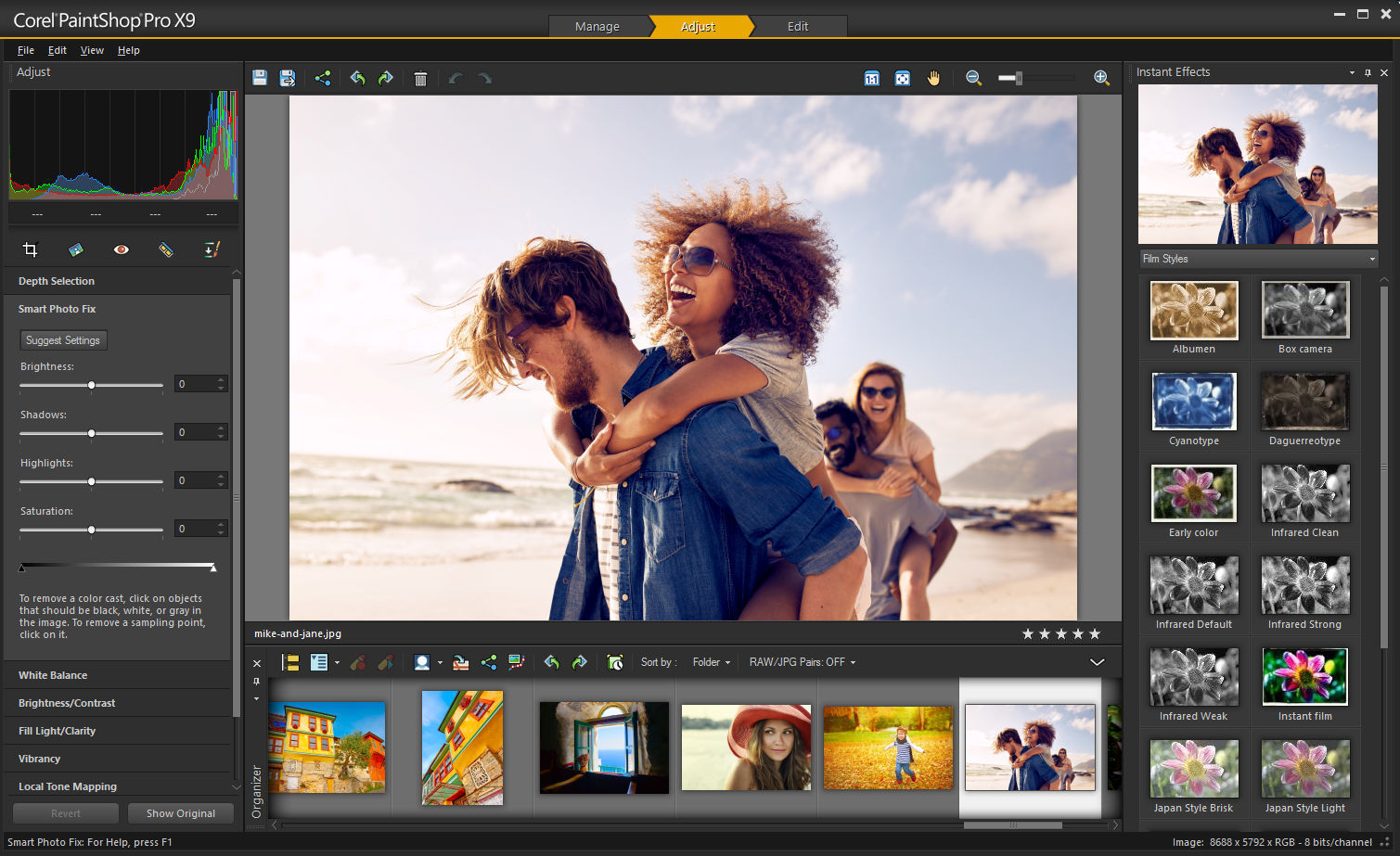Zoom in using the magnifier plus icon
This screenshot has width=1400, height=856.
(1101, 79)
